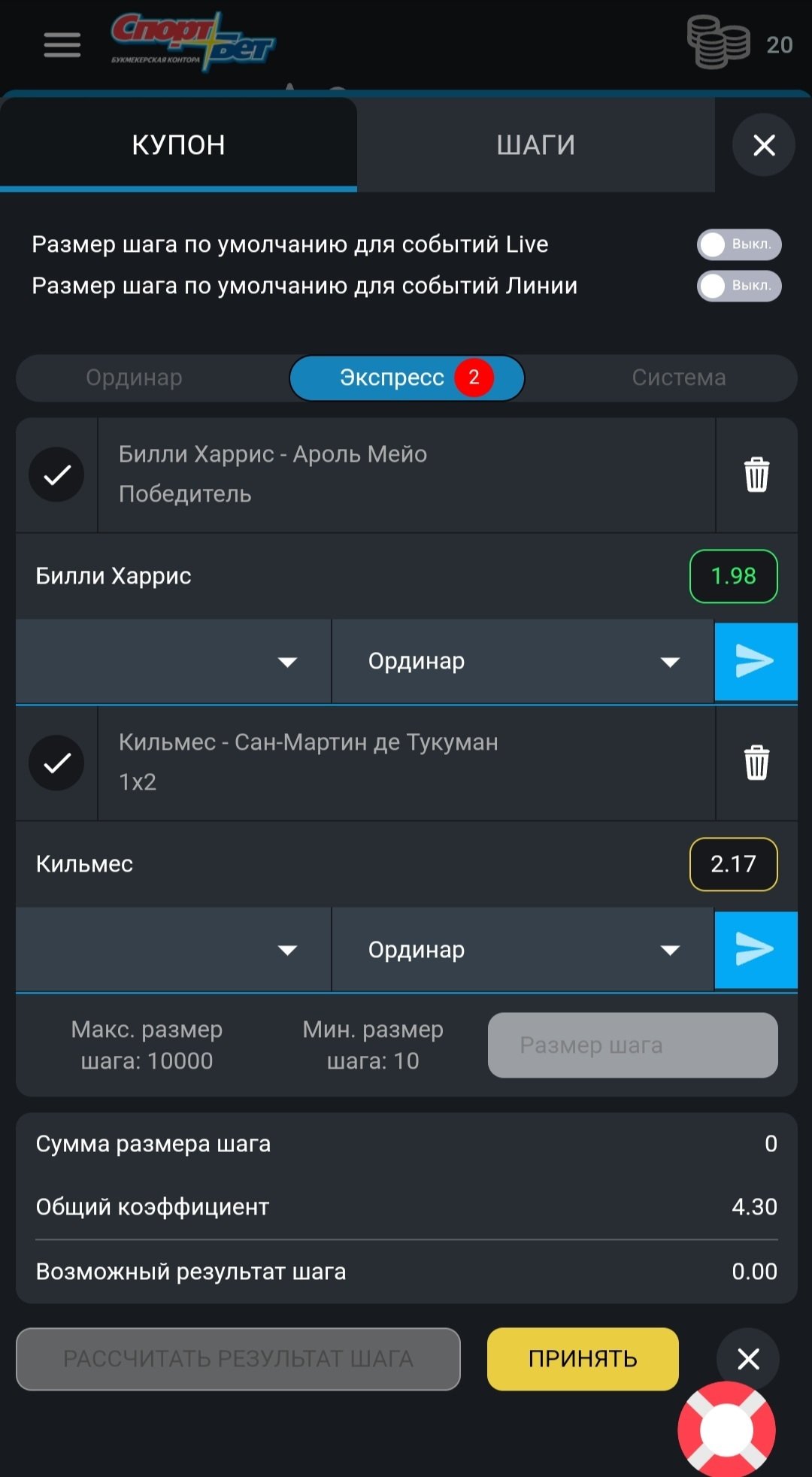
Task: Select the Система bet type tab
Action: point(678,378)
